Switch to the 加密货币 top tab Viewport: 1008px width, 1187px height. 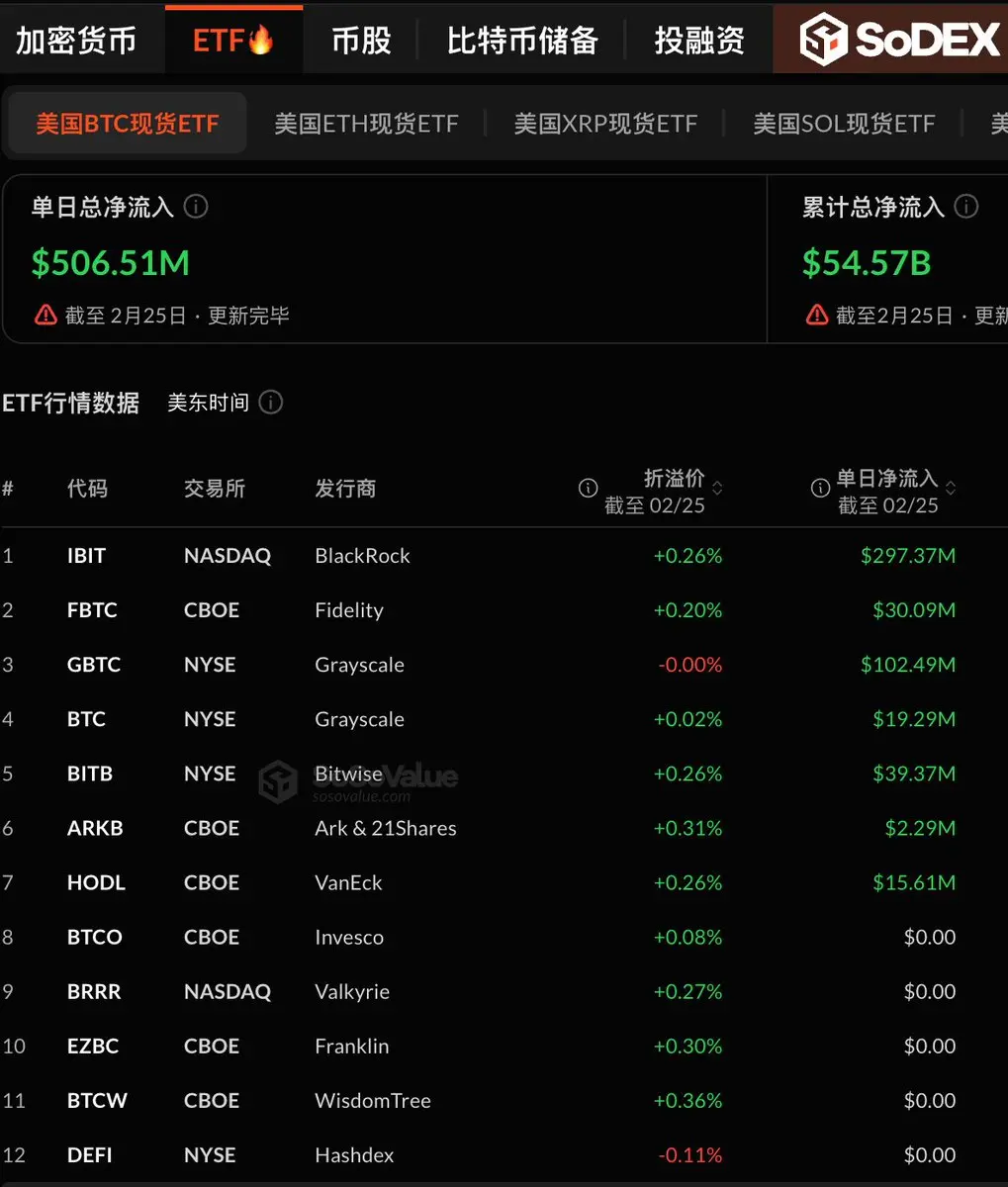pyautogui.click(x=76, y=41)
